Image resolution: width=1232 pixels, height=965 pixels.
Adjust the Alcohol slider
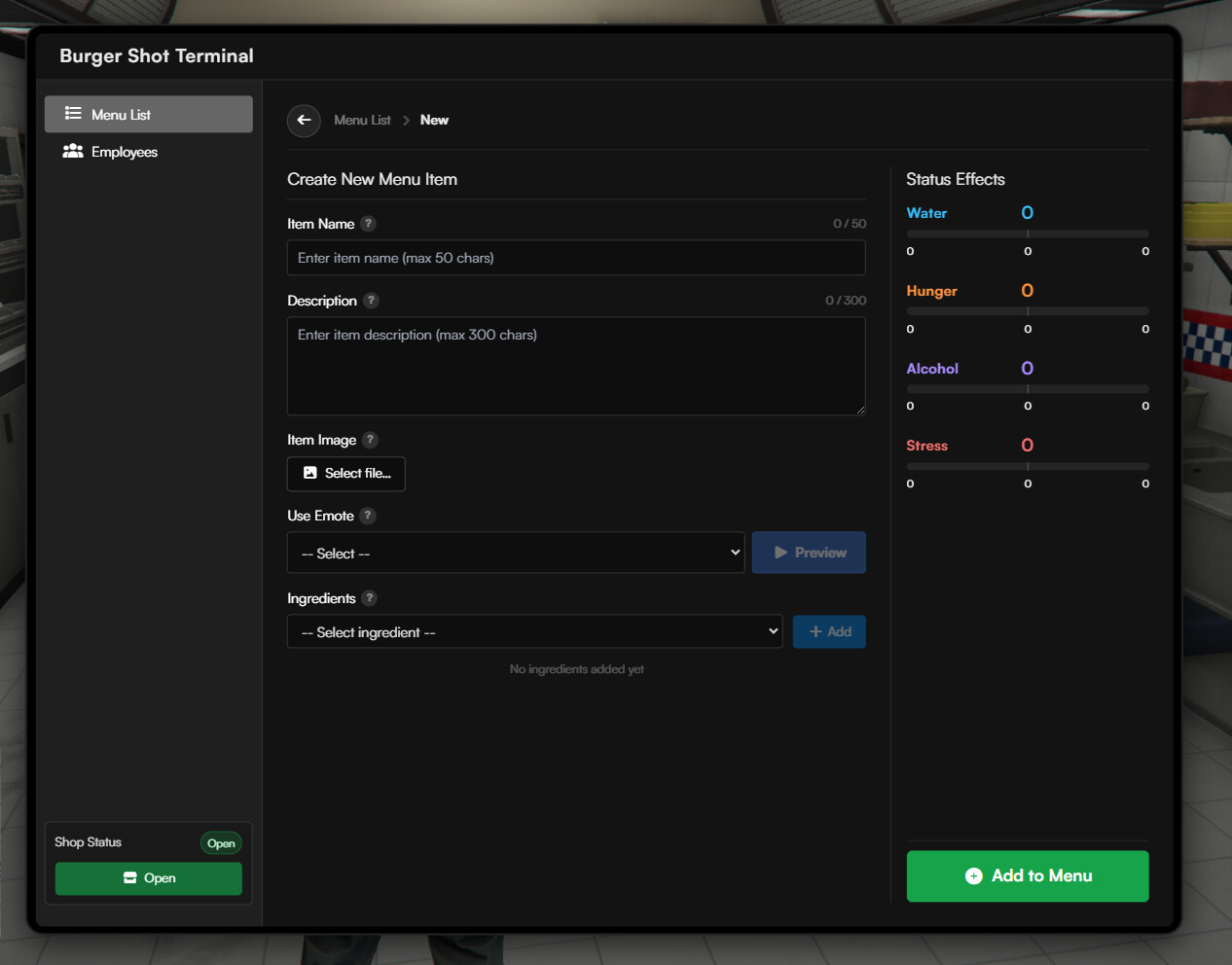tap(1028, 389)
